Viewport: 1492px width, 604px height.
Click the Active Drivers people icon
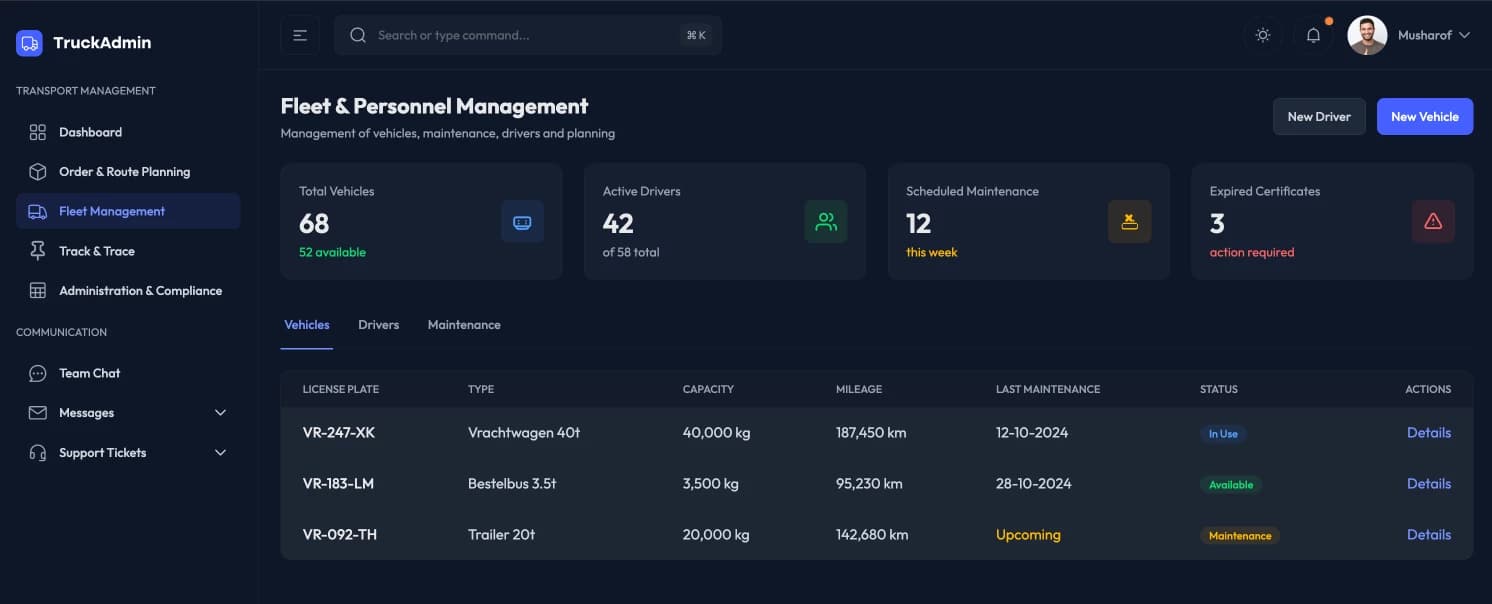click(x=826, y=222)
